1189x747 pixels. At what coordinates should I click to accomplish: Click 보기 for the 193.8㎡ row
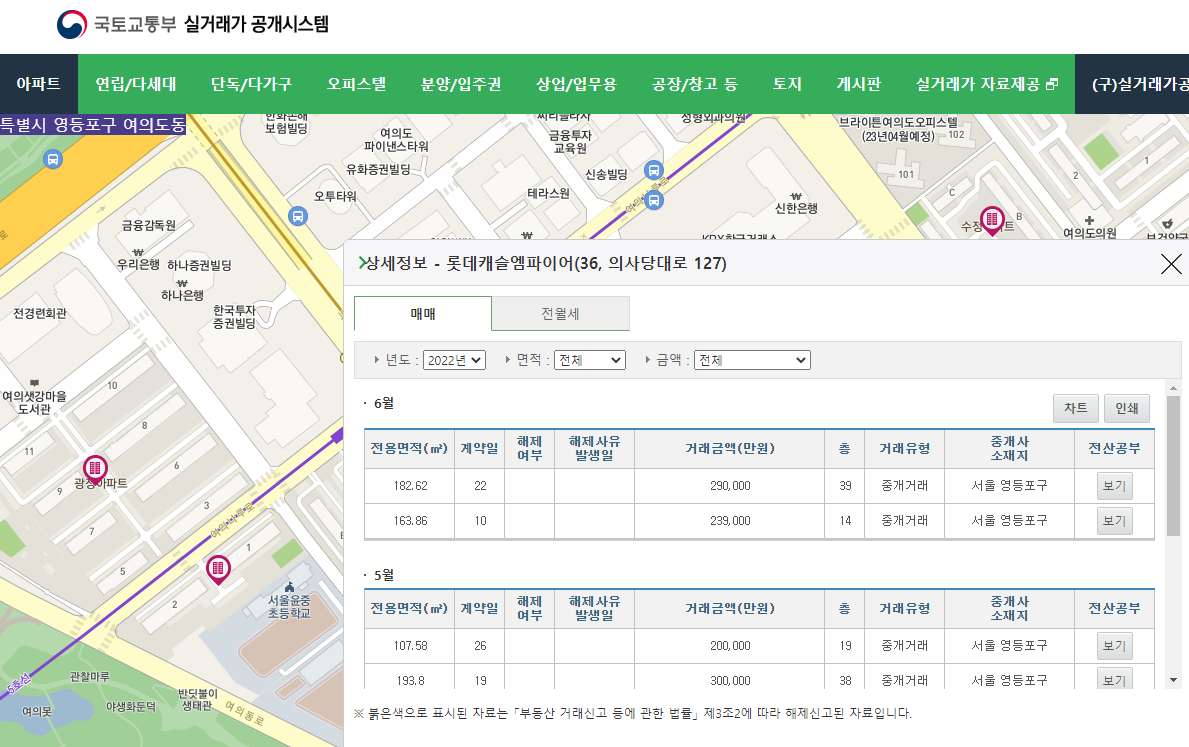coord(1115,680)
